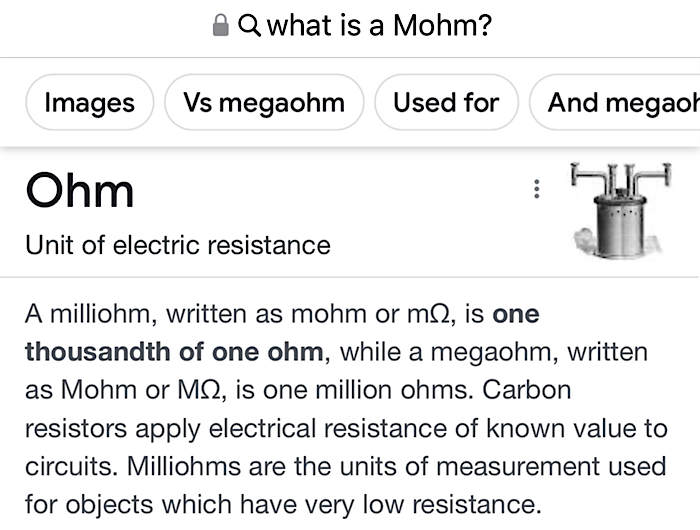Viewport: 700px width, 530px height.
Task: Click the 'Unit of electric resistance' subtitle
Action: coord(178,244)
